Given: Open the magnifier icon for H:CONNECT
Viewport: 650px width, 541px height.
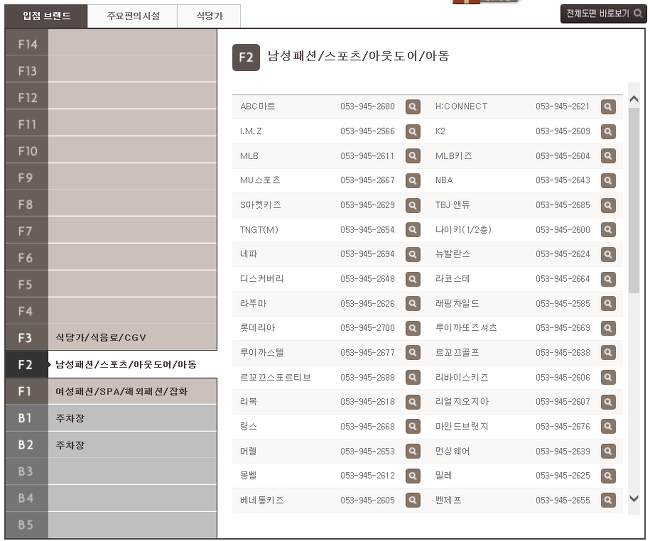Looking at the screenshot, I should click(x=608, y=107).
